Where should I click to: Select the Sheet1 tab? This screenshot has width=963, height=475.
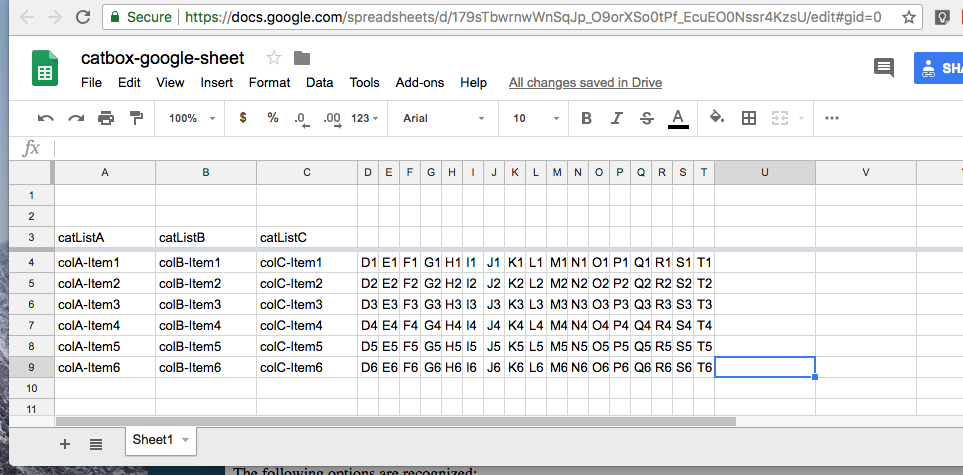pos(161,440)
